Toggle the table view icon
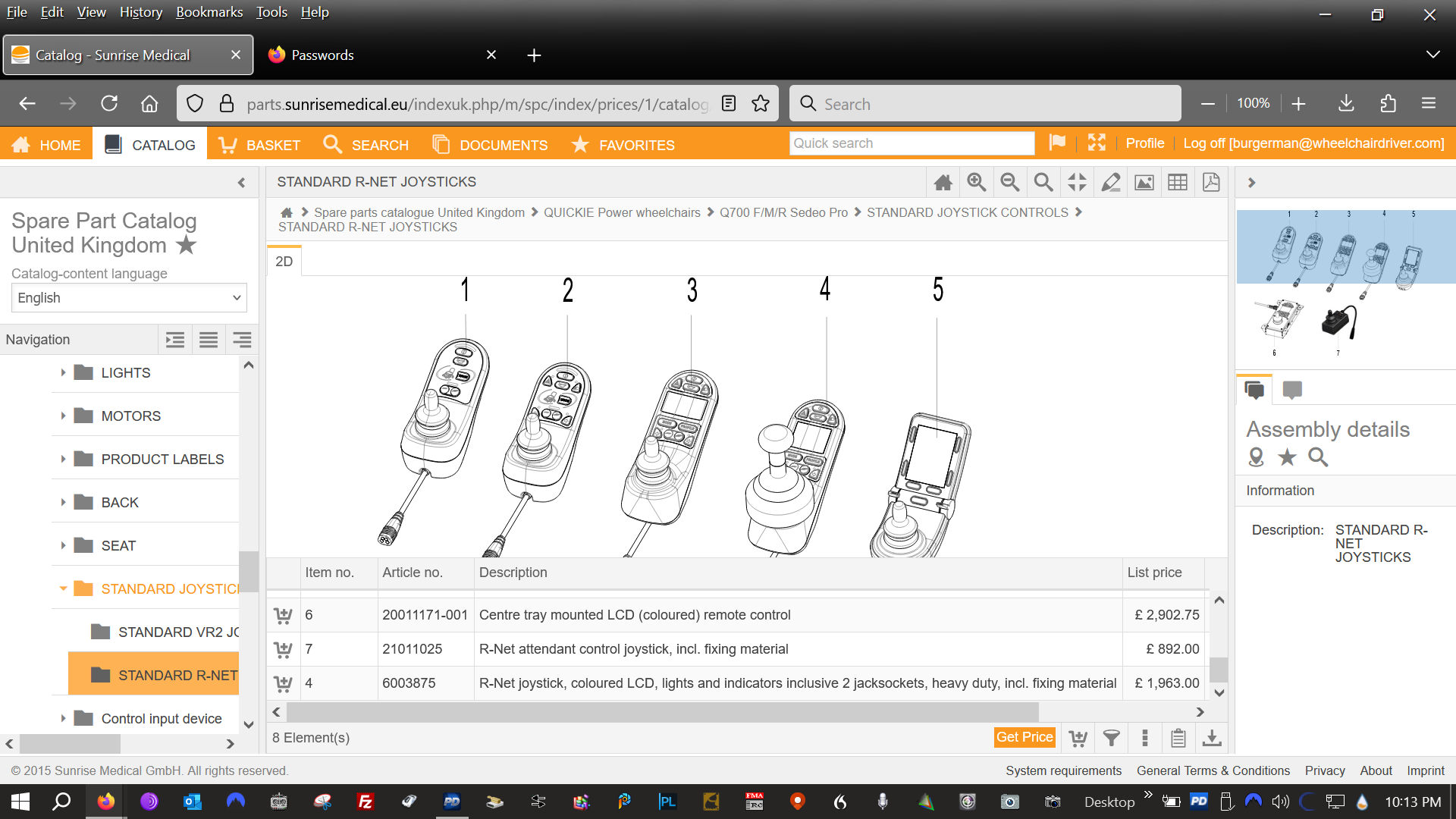Screen dimensions: 1456x819 pos(1178,182)
